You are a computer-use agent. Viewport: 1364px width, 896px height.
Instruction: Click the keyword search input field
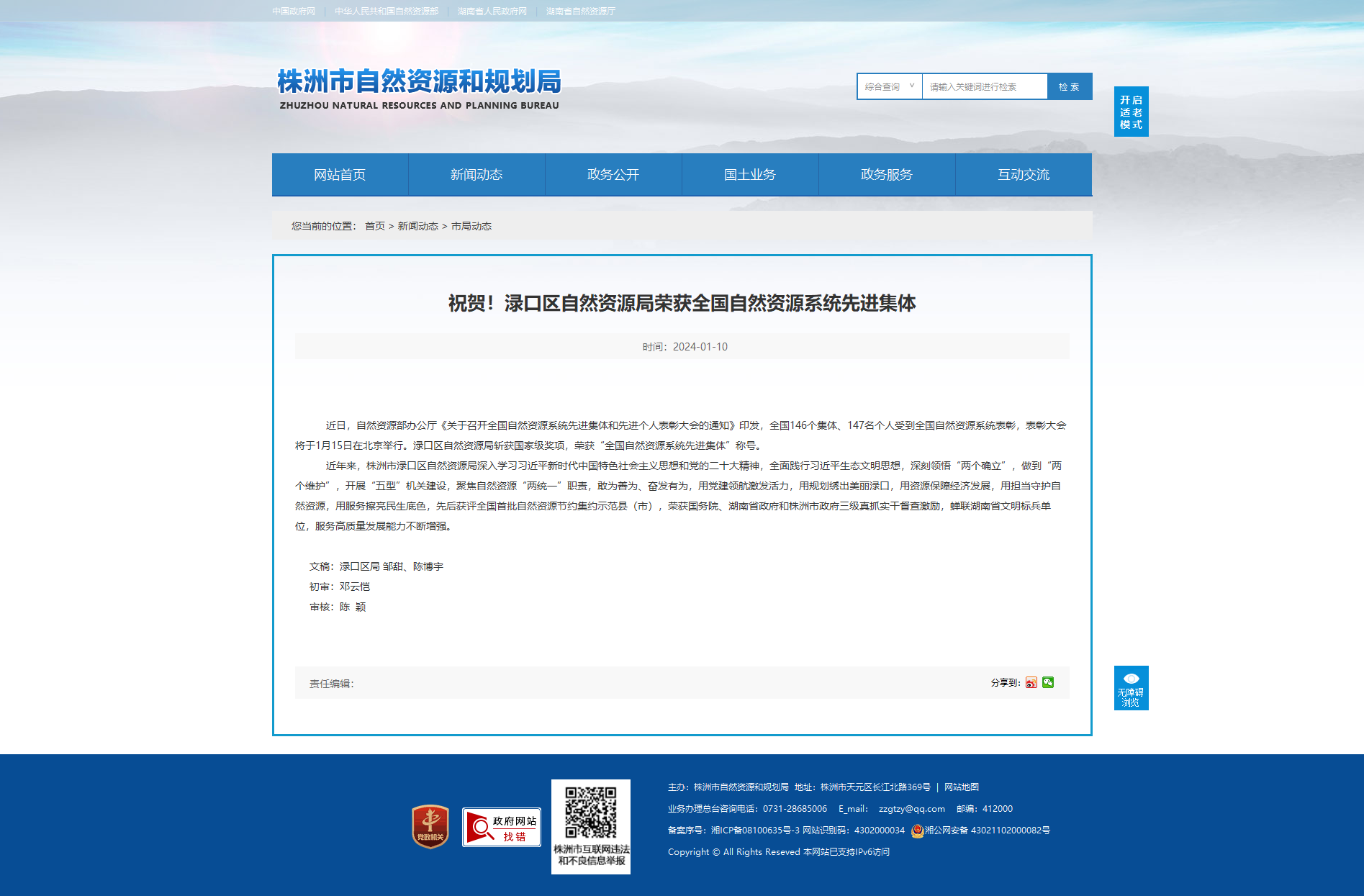click(985, 86)
